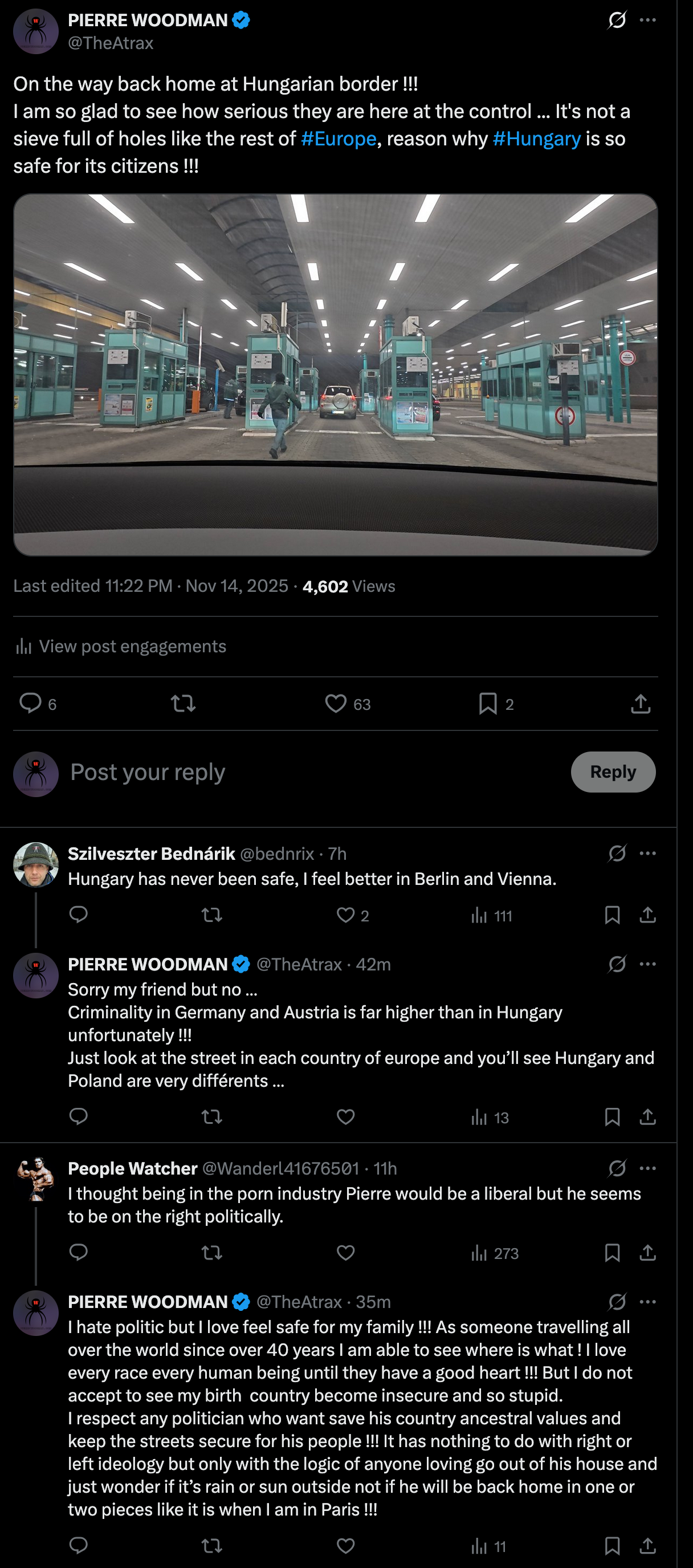Like the main post with 63 likes
This screenshot has height=1568, width=693.
point(336,704)
